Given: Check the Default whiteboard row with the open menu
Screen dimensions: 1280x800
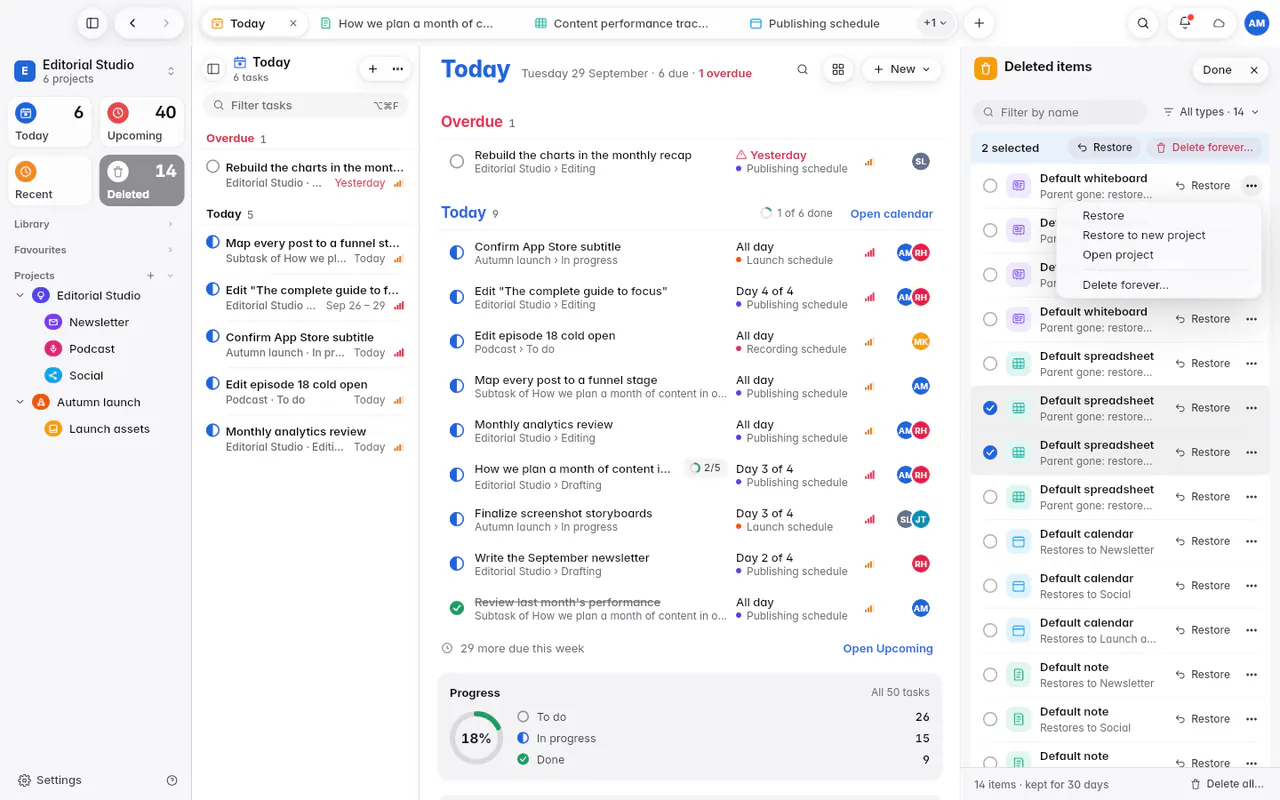Looking at the screenshot, I should coord(990,185).
